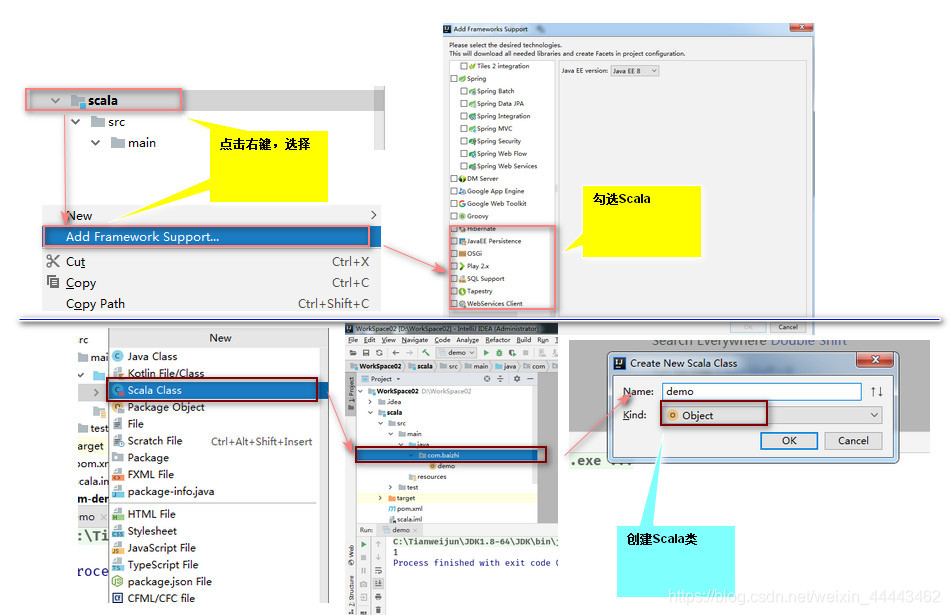Click Cancel in Create New Scala Class dialog
The image size is (950, 615).
[853, 440]
